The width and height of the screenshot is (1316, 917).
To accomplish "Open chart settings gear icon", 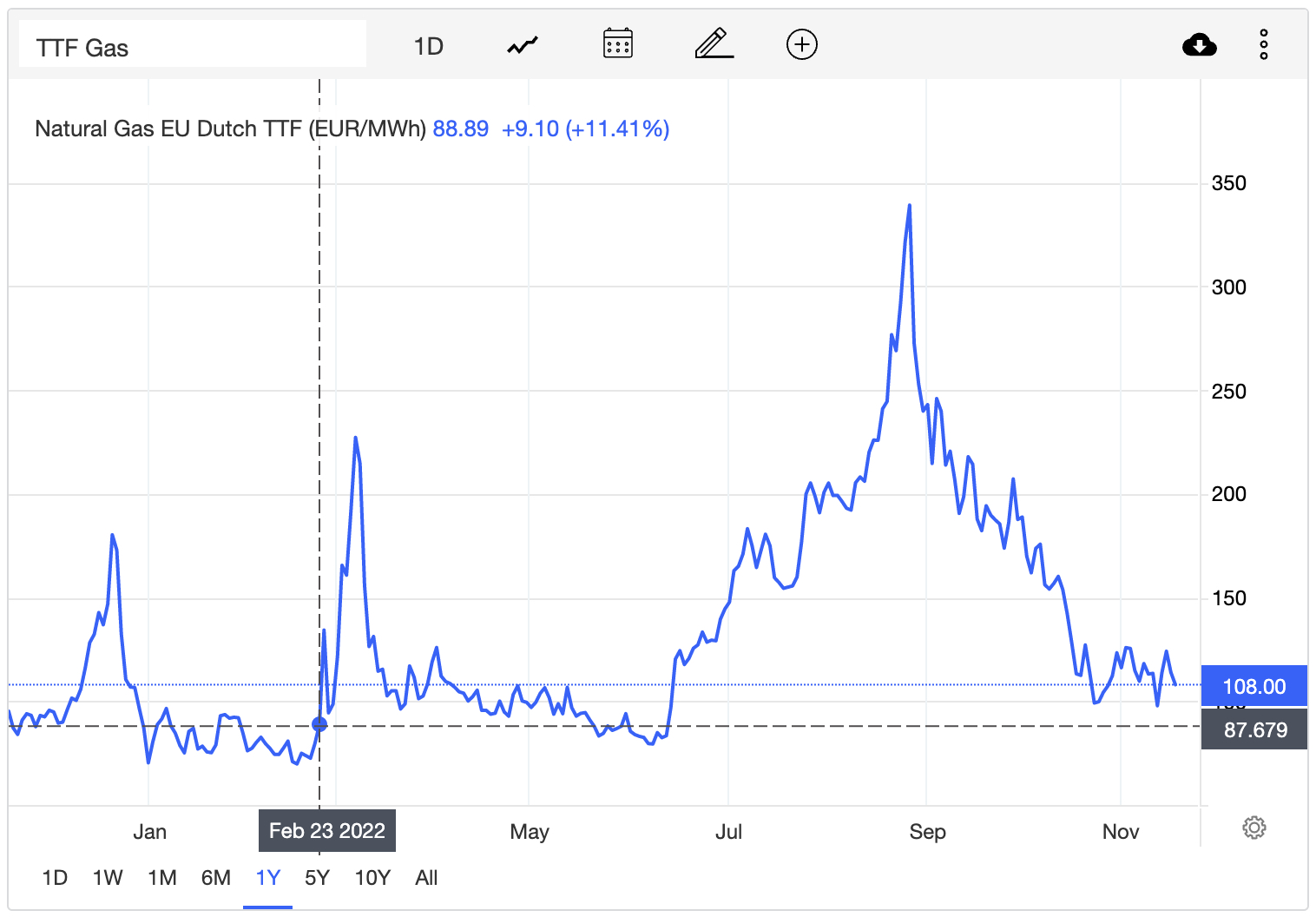I will click(1253, 828).
